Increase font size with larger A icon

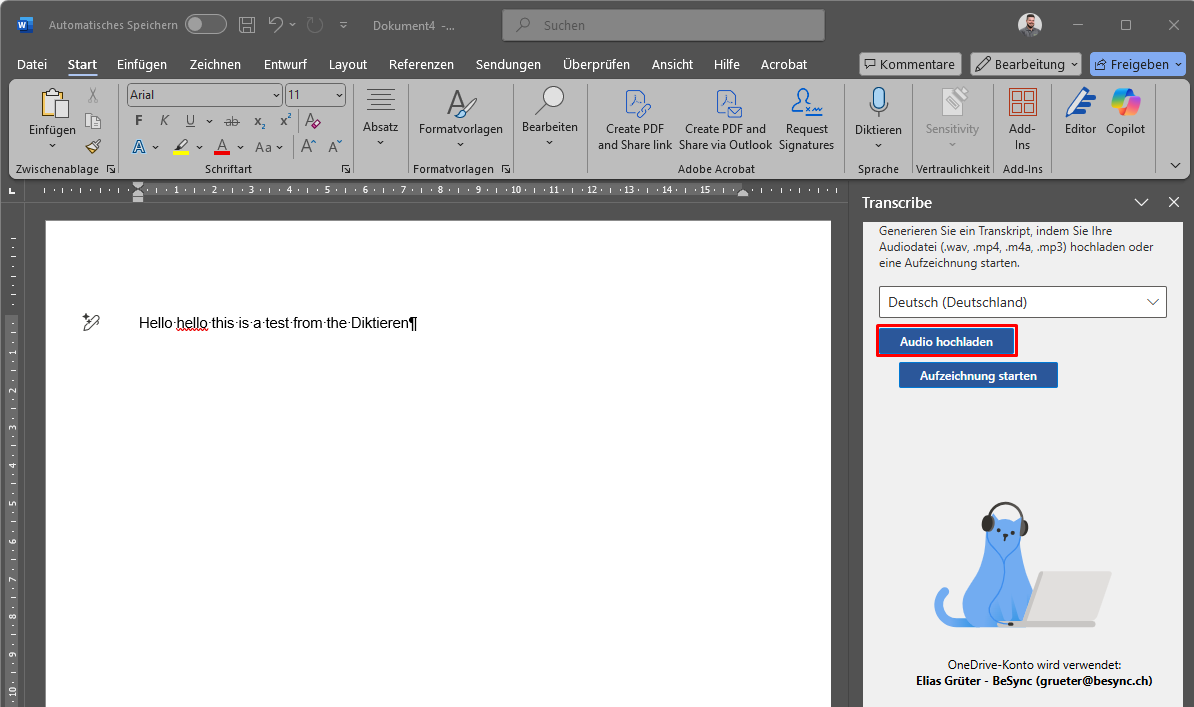[308, 146]
